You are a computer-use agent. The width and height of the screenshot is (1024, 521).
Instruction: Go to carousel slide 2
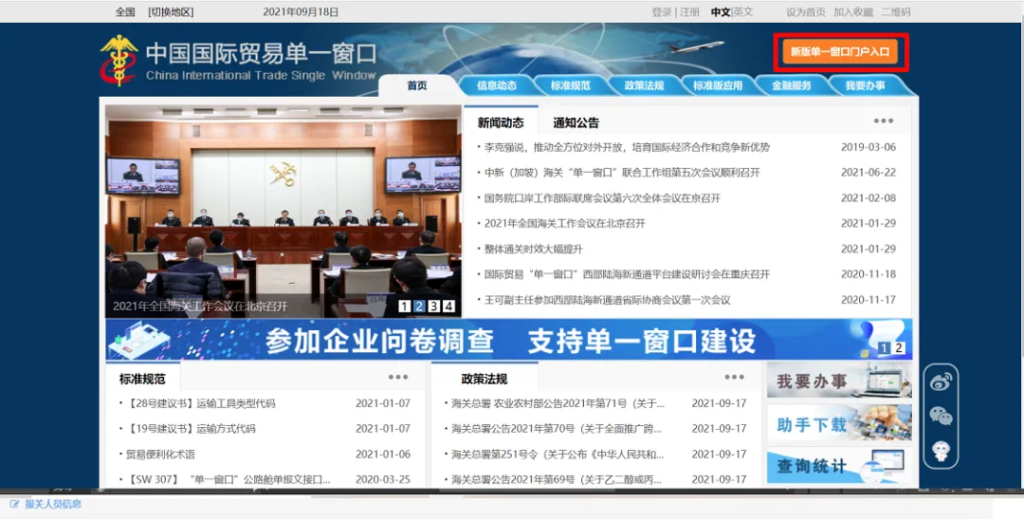(419, 306)
